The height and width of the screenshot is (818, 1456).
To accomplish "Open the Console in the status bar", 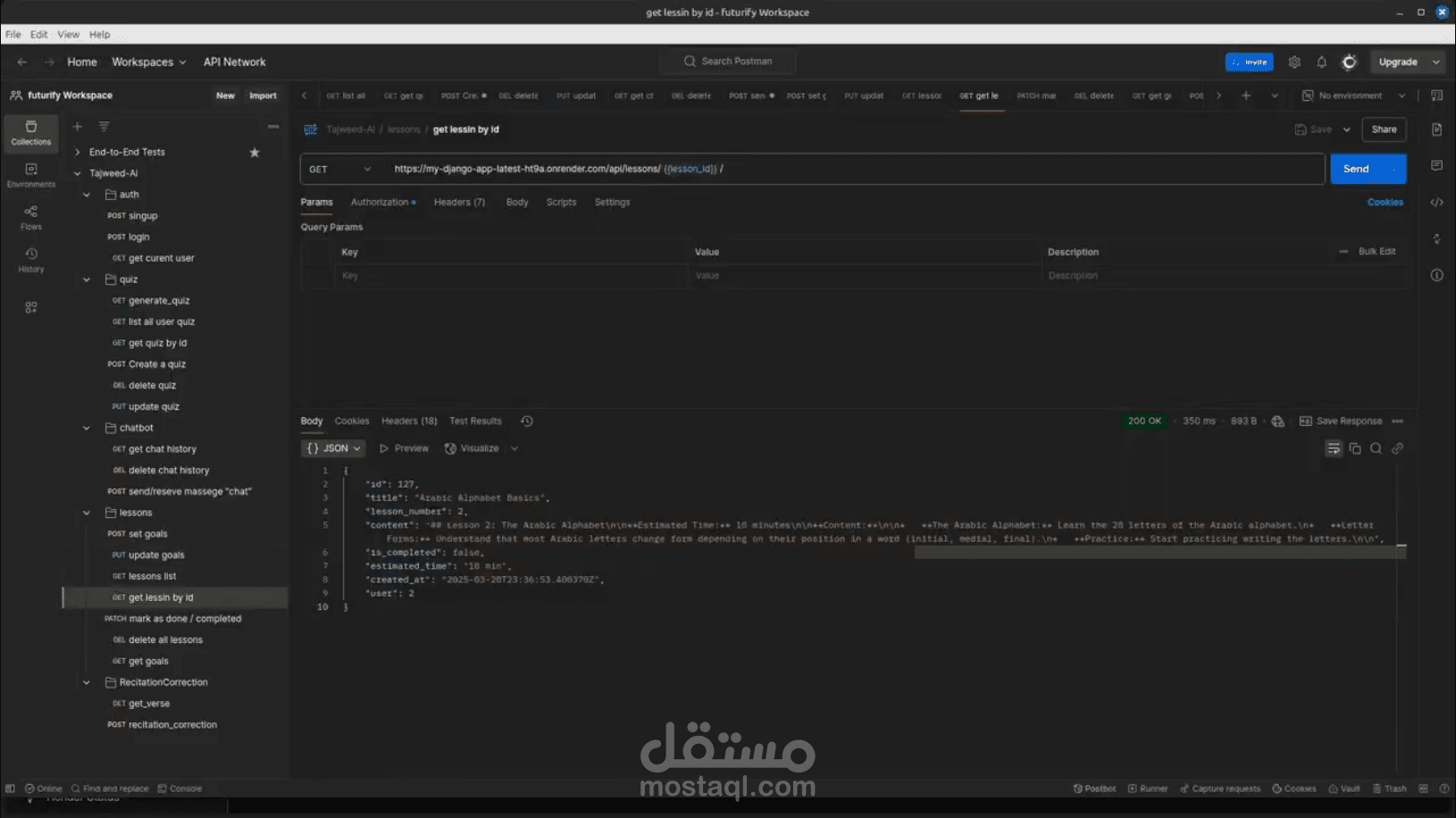I will point(180,789).
